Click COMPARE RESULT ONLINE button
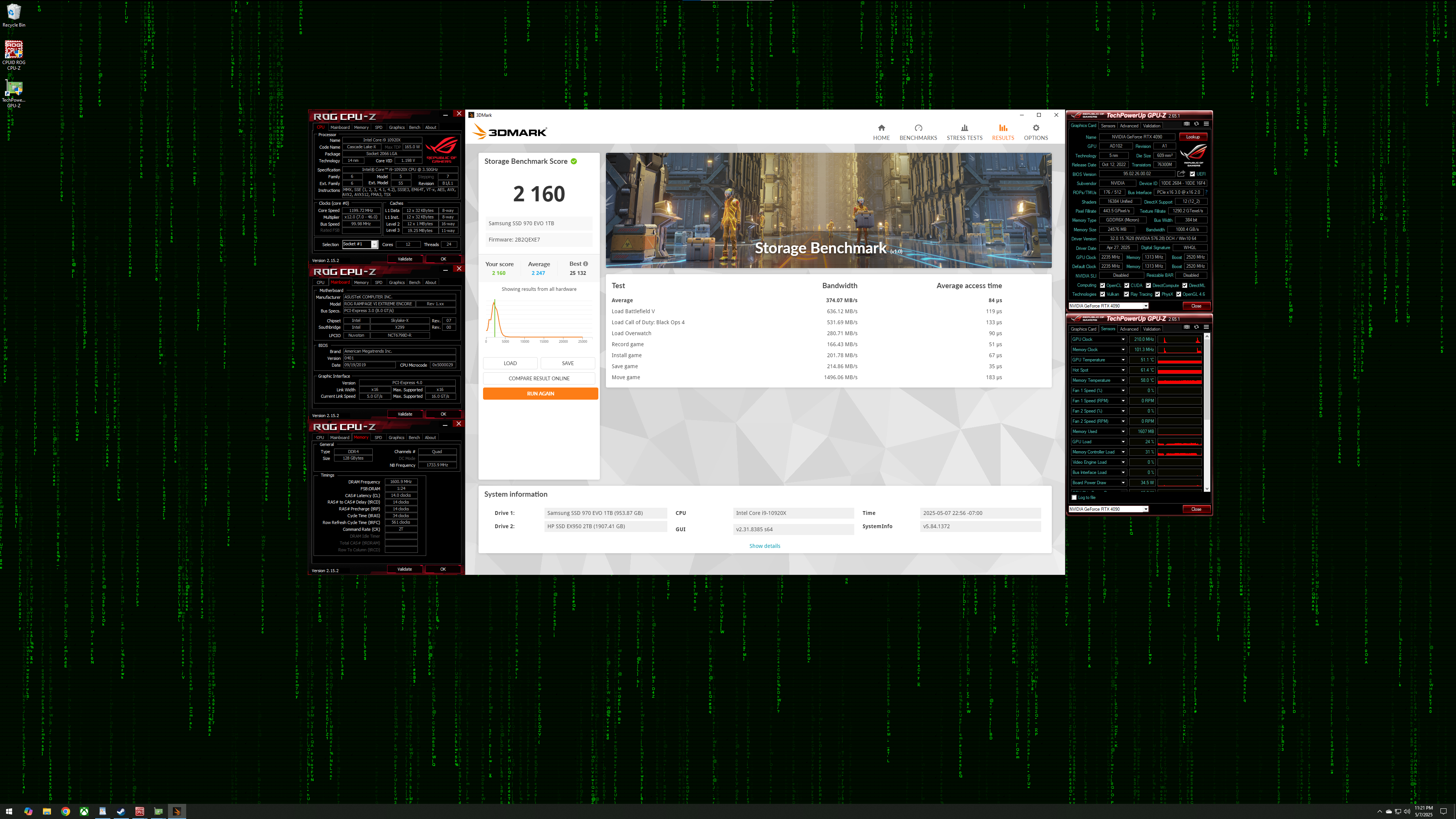 pos(539,378)
